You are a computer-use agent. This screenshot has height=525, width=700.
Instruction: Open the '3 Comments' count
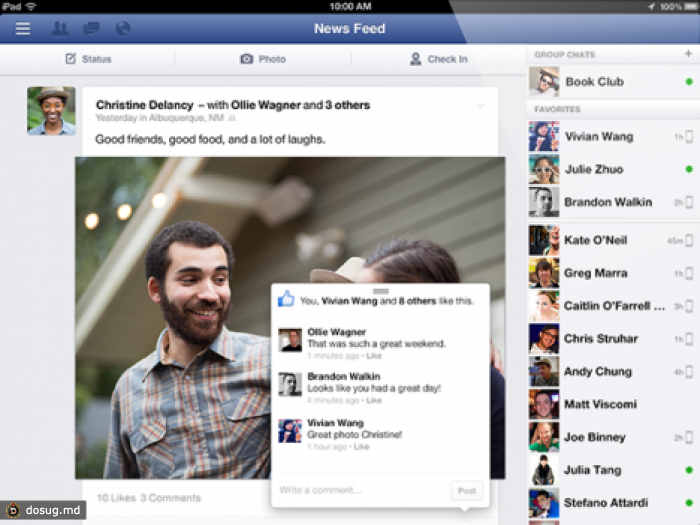(x=171, y=498)
